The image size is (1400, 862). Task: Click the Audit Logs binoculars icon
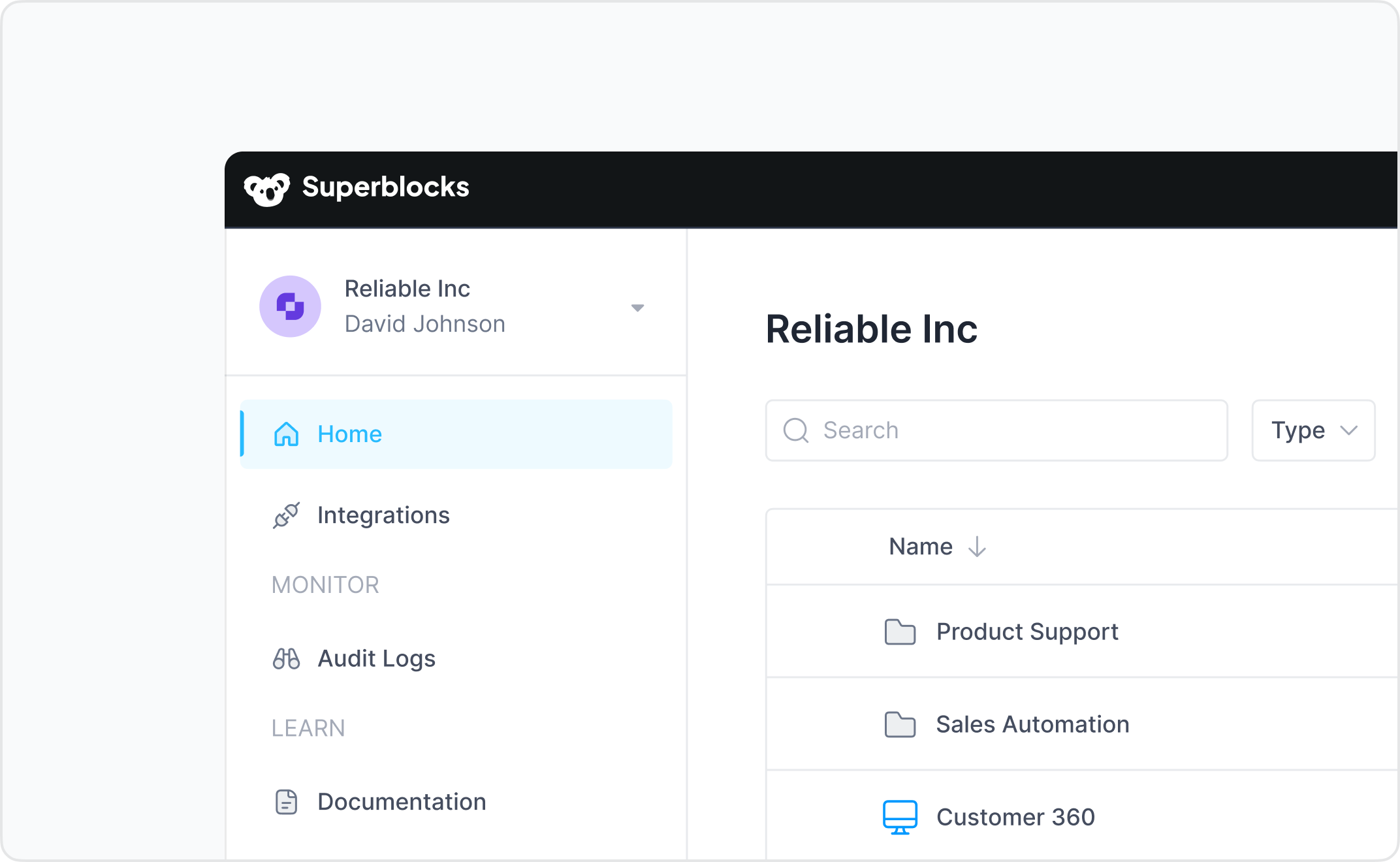[x=286, y=658]
